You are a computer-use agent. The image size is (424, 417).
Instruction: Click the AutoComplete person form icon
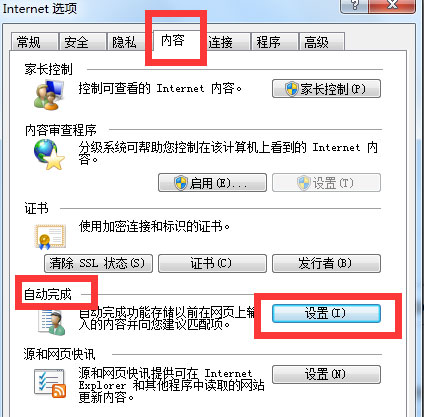click(x=52, y=322)
